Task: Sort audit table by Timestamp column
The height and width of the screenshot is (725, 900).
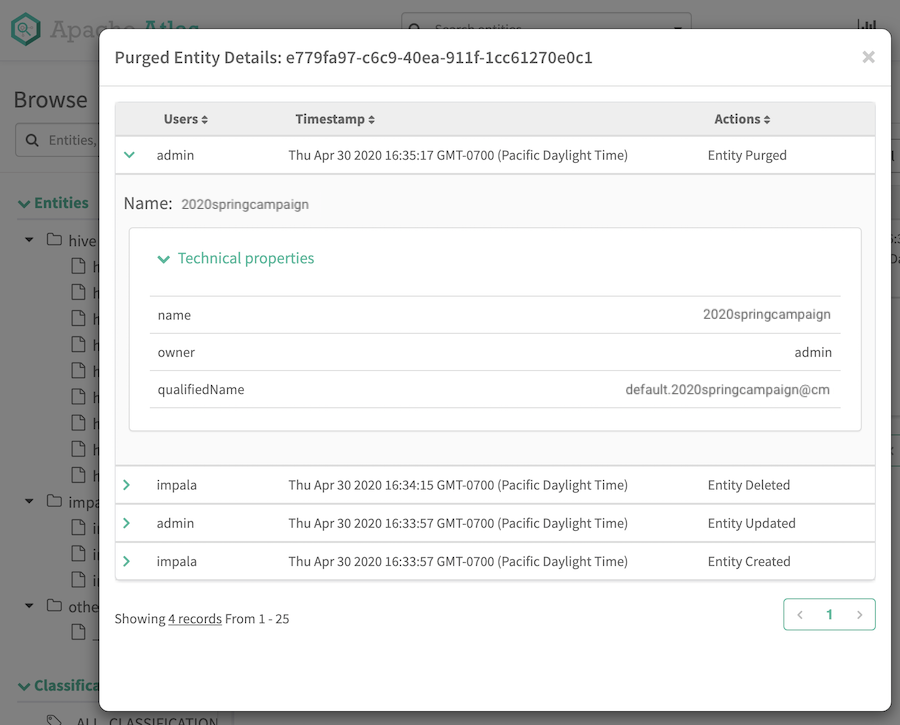Action: 335,119
